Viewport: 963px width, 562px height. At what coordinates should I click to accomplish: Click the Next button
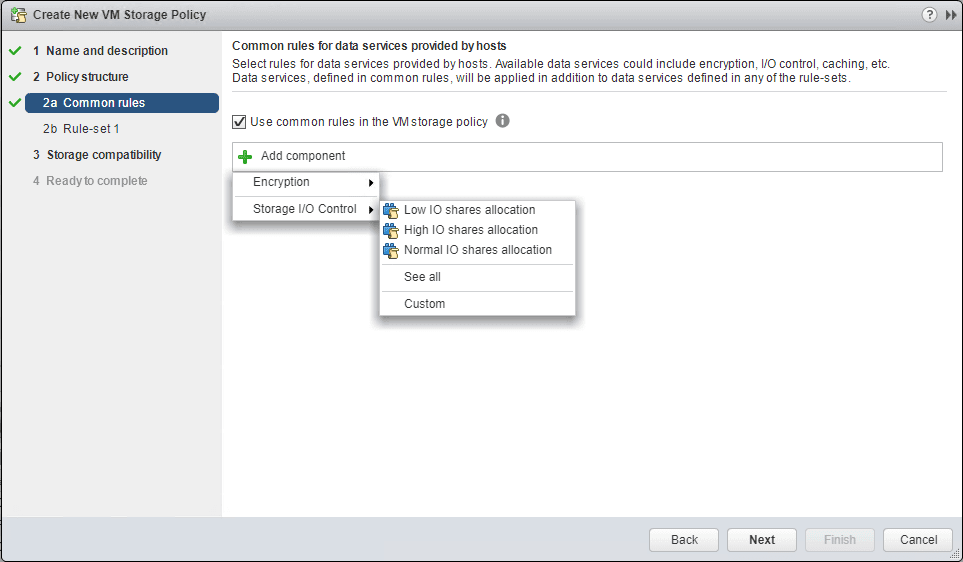(x=762, y=540)
